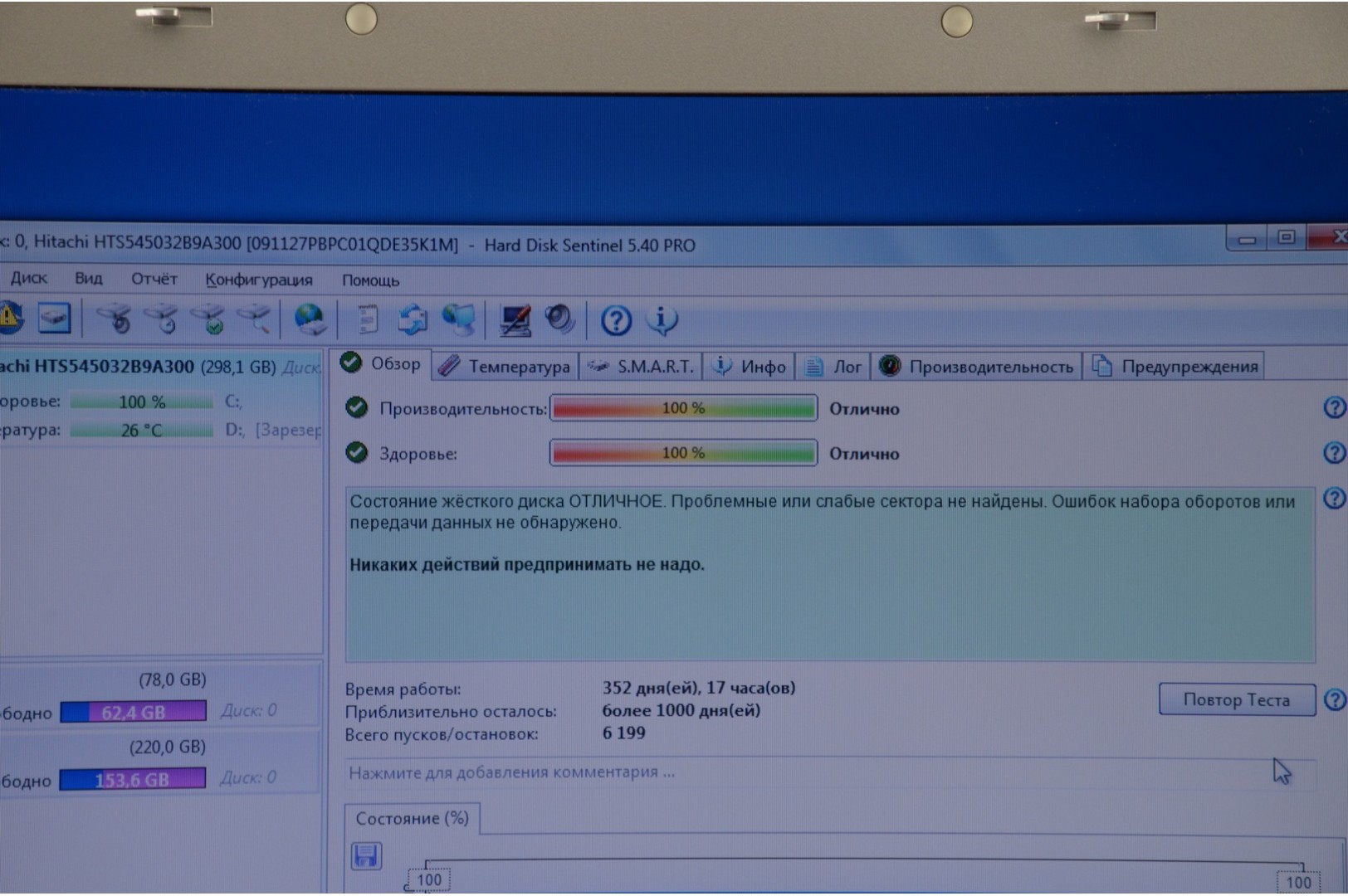Switch to the Температура tab
1348x896 pixels.
505,367
